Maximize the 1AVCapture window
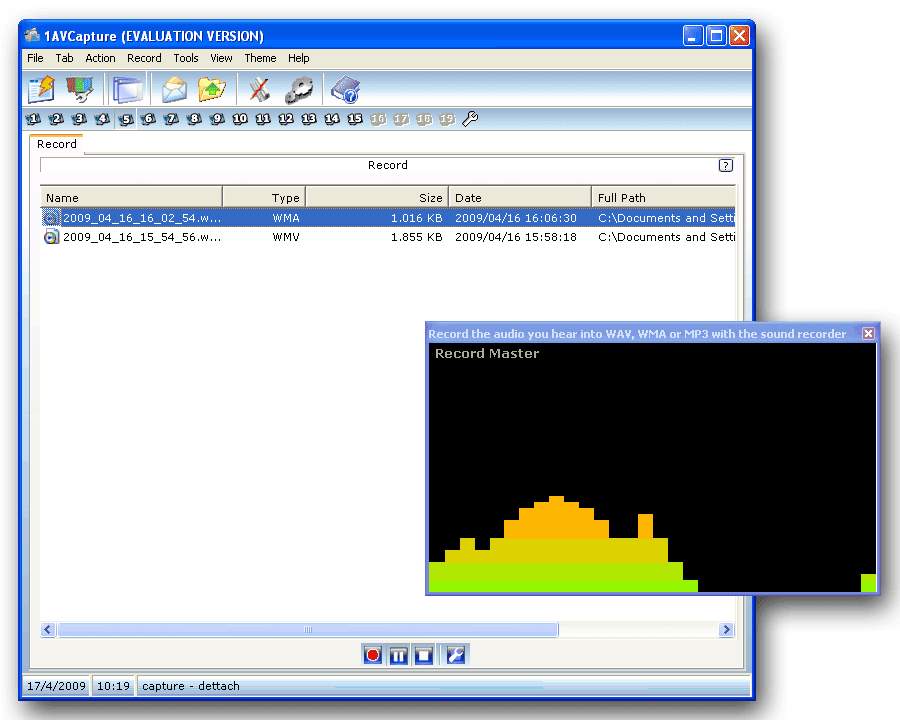Viewport: 900px width, 720px height. tap(716, 36)
